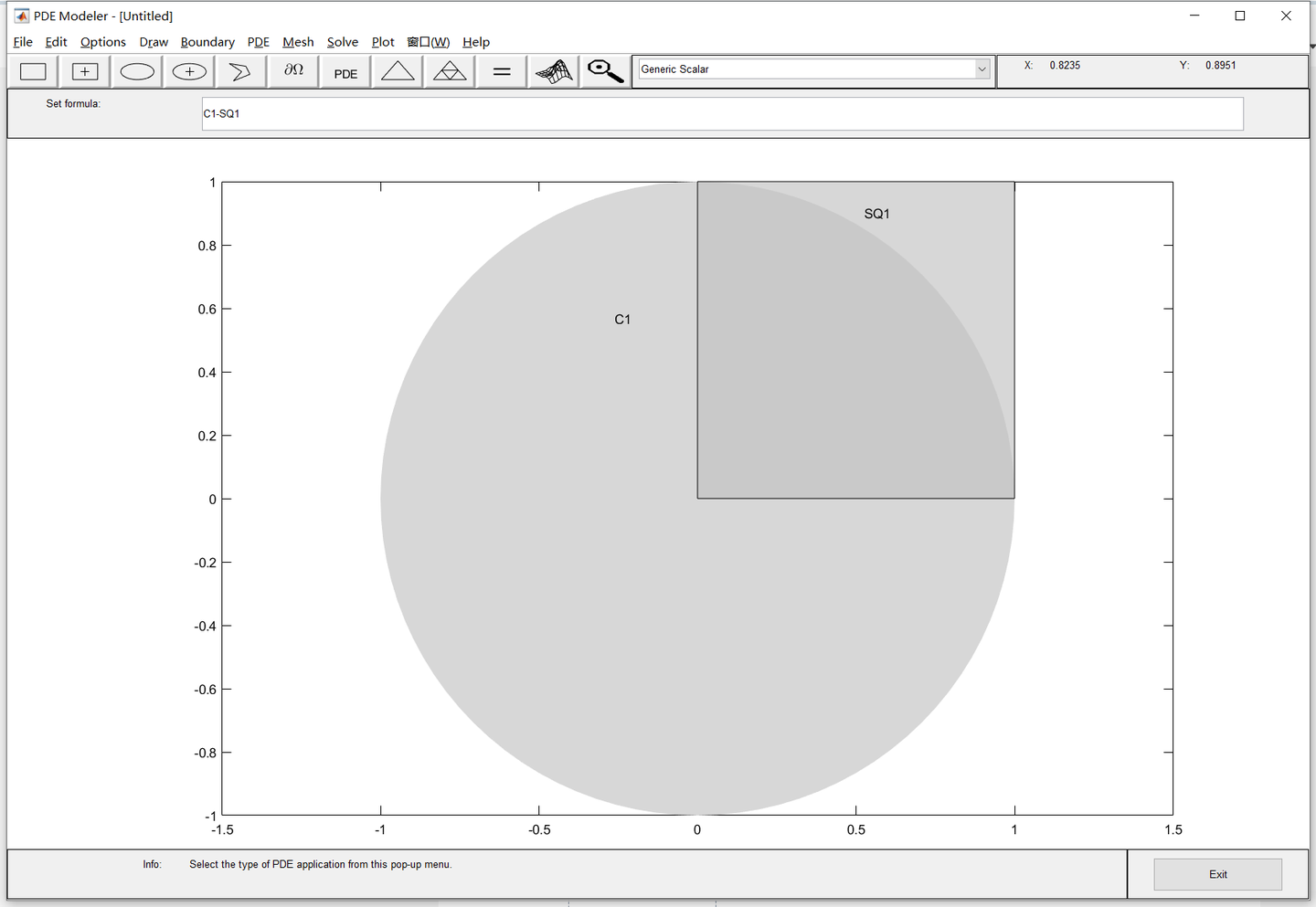Viewport: 1316px width, 907px height.
Task: Select the centered rectangle tool
Action: [85, 71]
